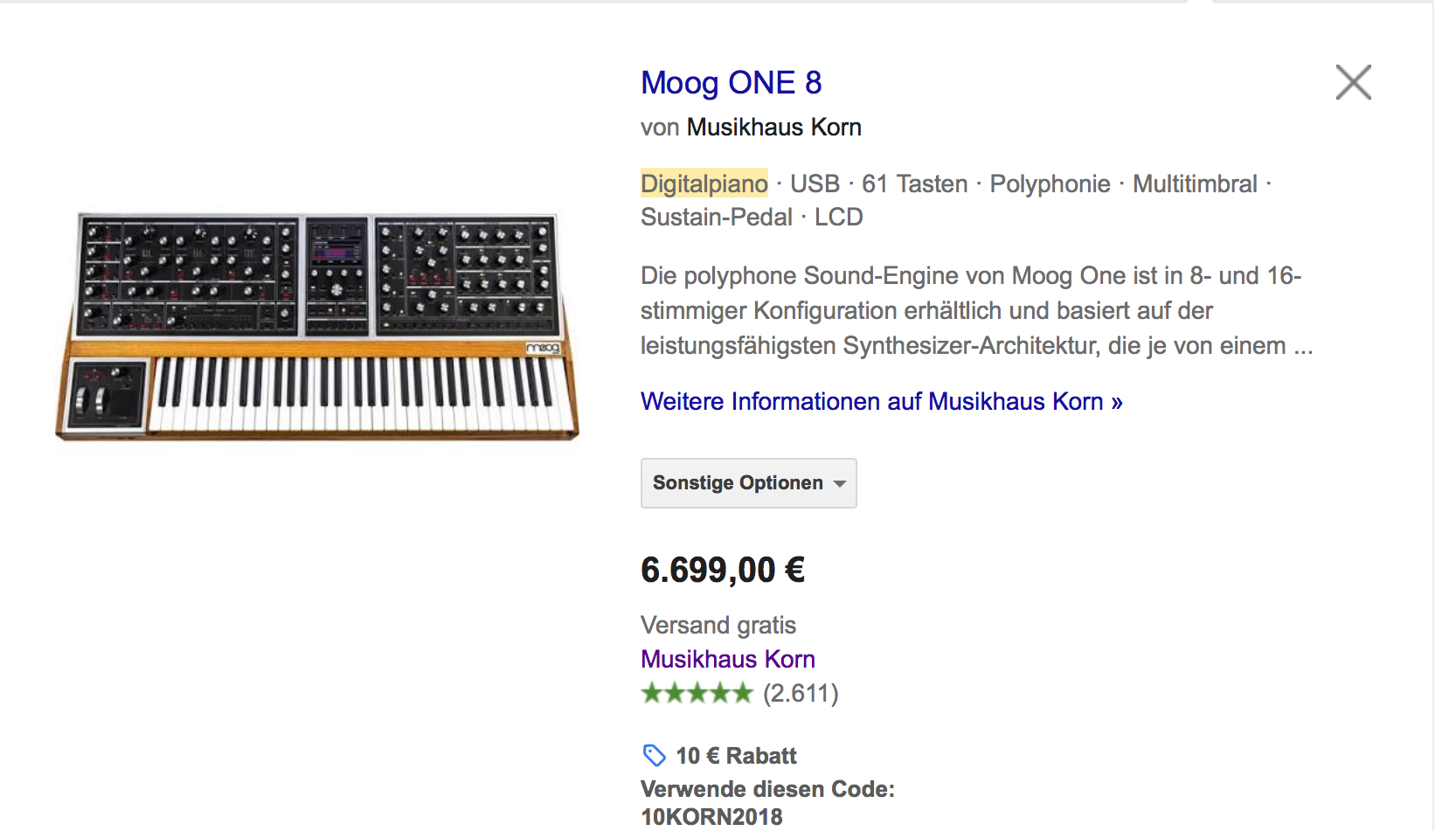Open the Moog ONE 8 title link
This screenshot has height=831, width=1456.
(x=731, y=83)
